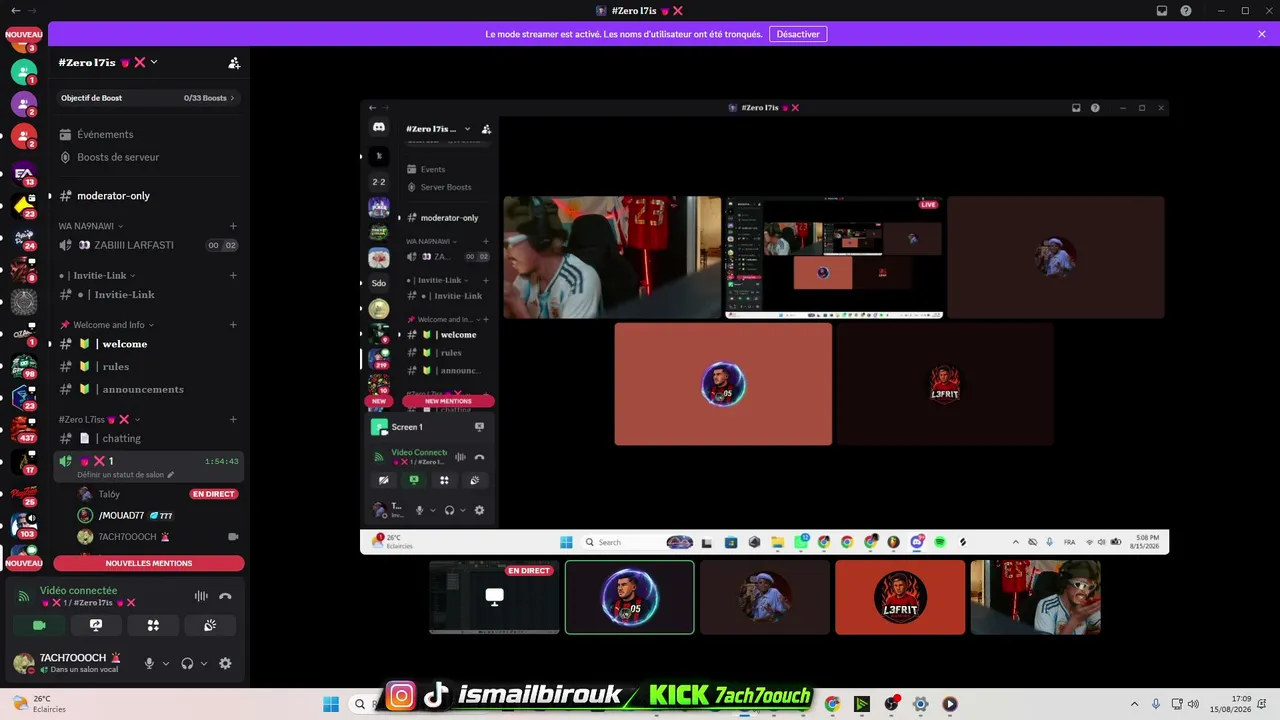This screenshot has width=1280, height=720.
Task: Open Windows Settings gear in taskbar
Action: pyautogui.click(x=921, y=704)
